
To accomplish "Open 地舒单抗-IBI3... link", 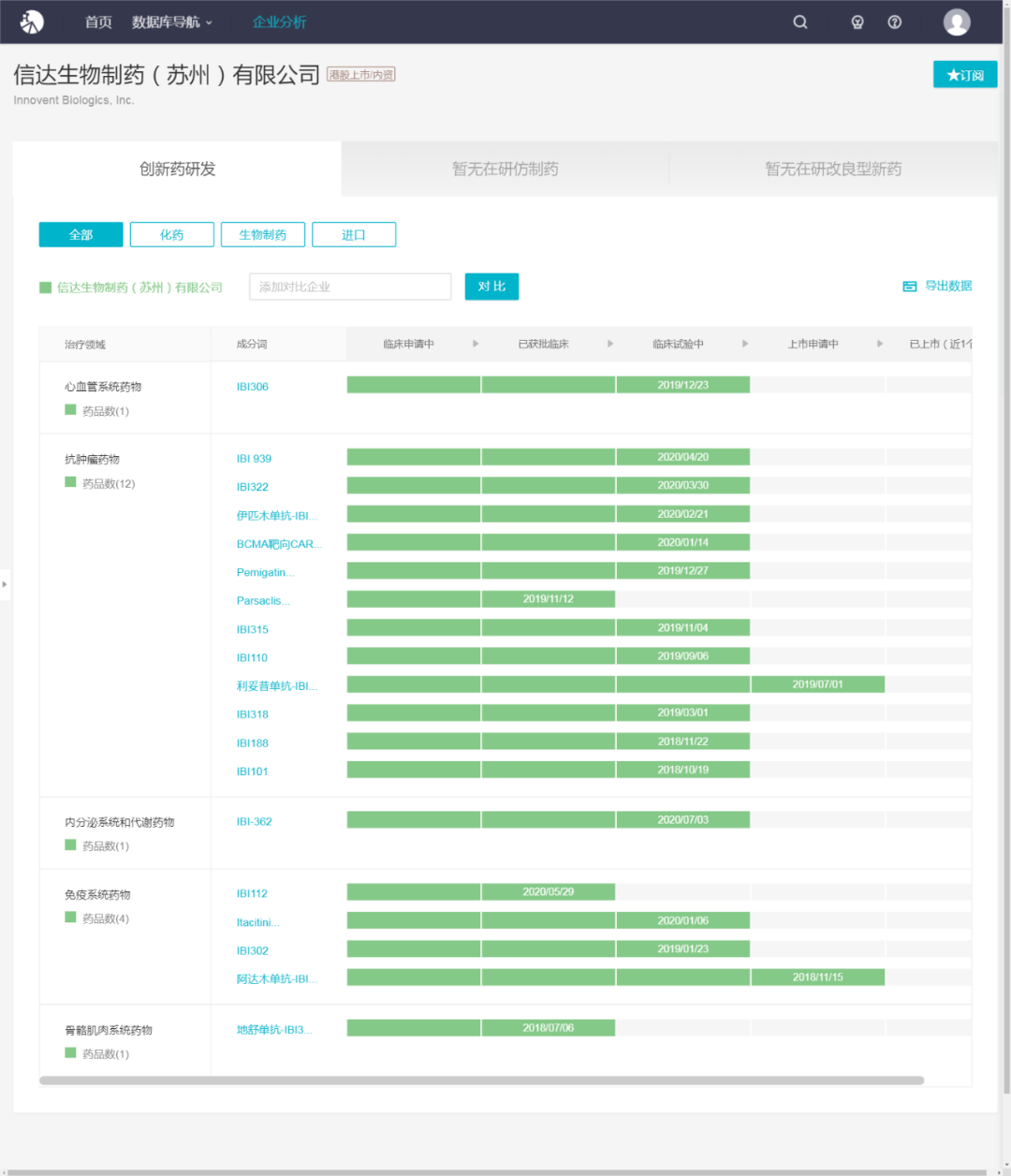I will tap(275, 1030).
